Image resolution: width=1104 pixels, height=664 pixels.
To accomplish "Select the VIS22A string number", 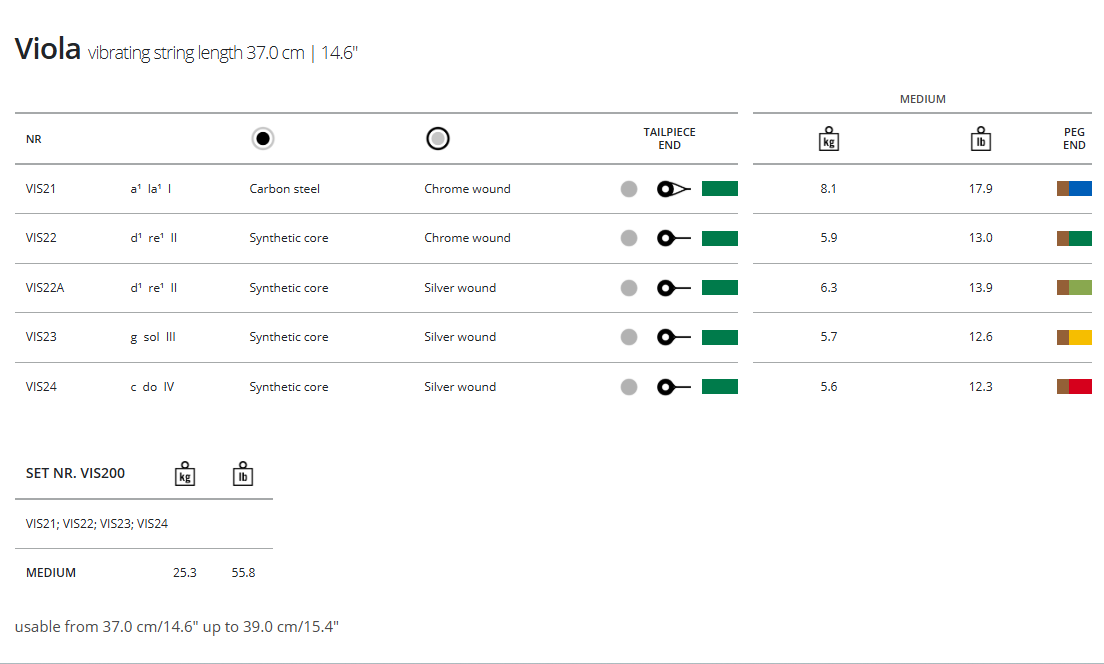I will (45, 288).
